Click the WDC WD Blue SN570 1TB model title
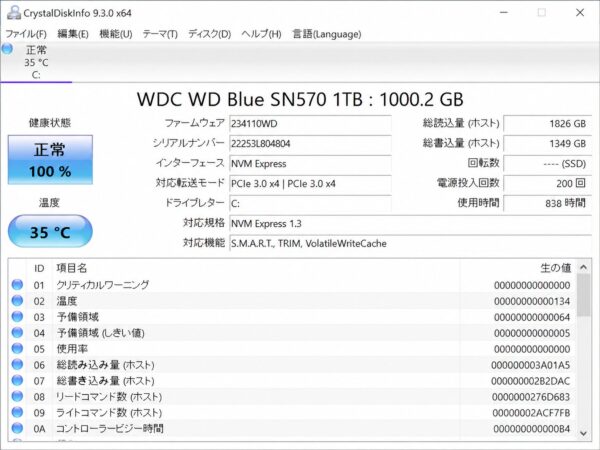The height and width of the screenshot is (450, 600). click(300, 99)
